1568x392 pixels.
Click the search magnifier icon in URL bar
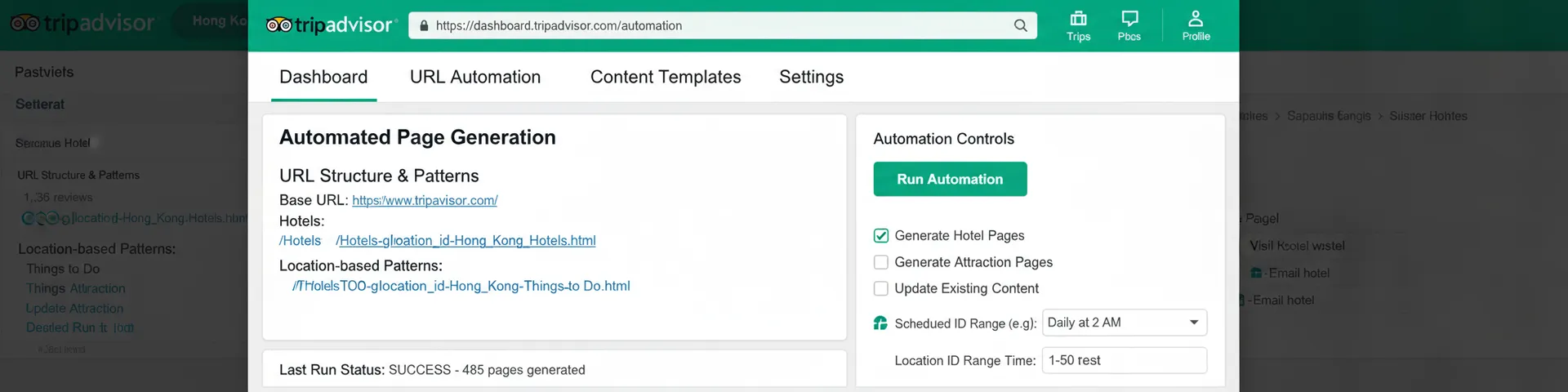pos(1020,25)
